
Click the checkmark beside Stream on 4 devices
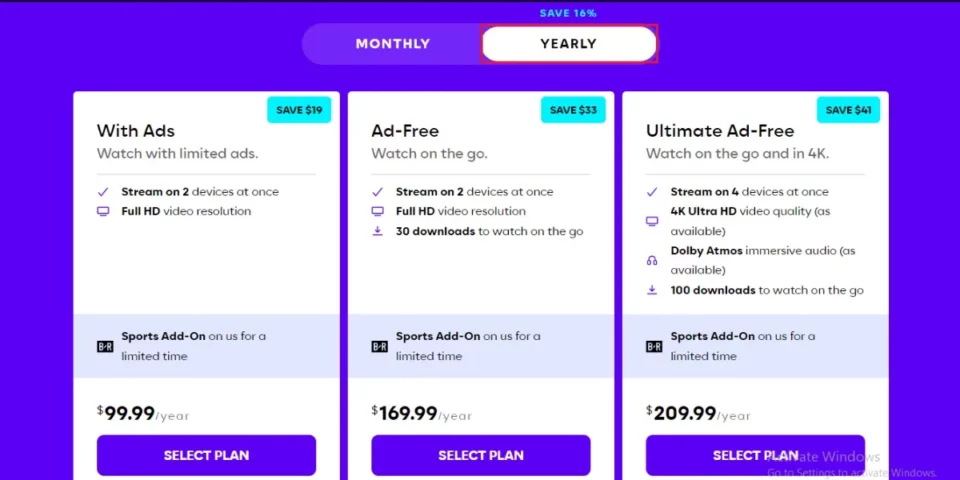(x=652, y=192)
